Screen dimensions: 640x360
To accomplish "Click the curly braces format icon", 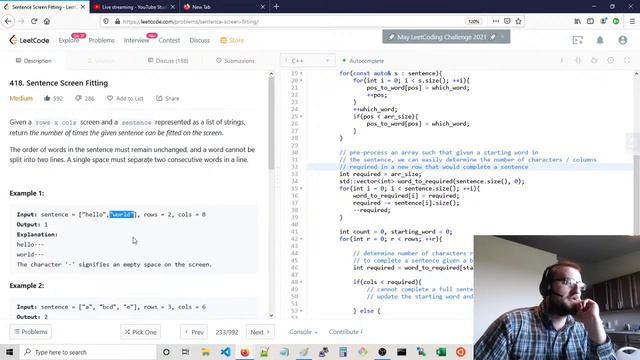I will (x=578, y=60).
